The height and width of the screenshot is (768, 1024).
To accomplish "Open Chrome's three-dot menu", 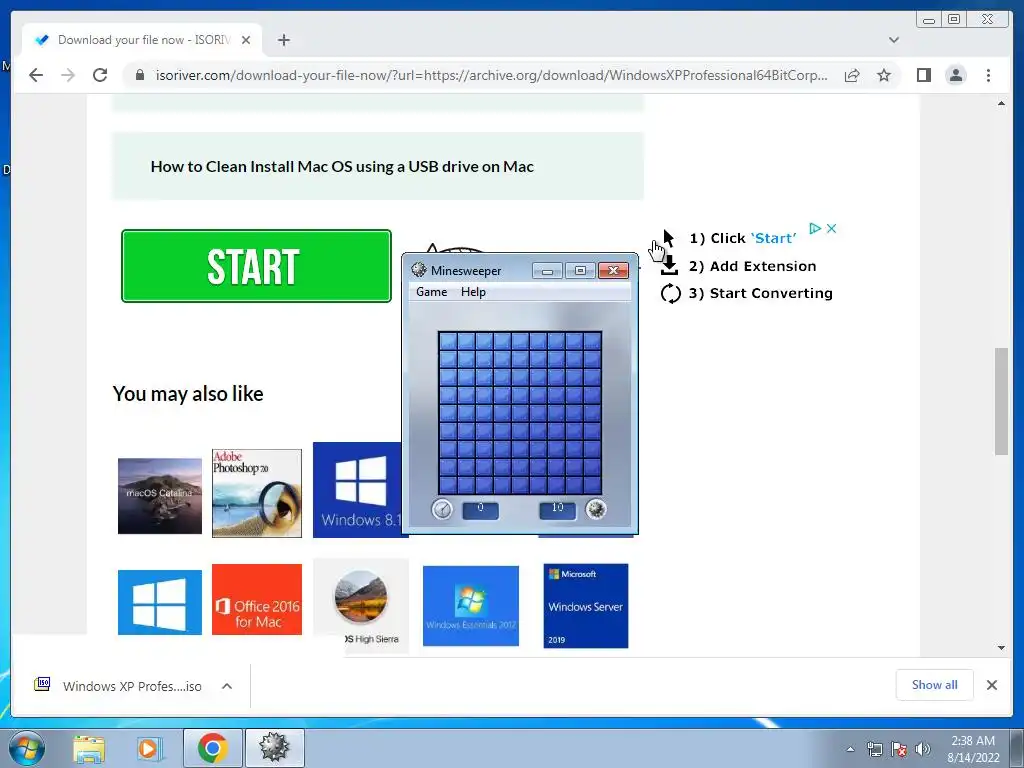I will coord(988,75).
